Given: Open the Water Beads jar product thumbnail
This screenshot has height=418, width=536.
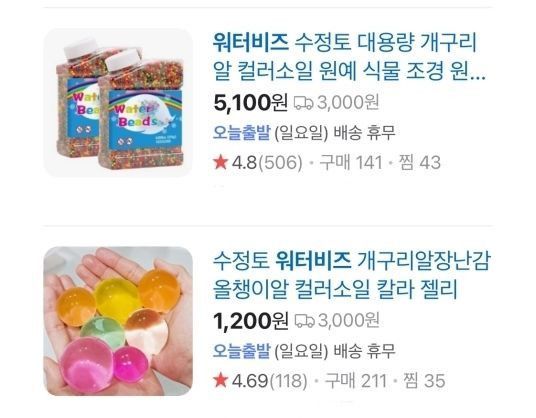Looking at the screenshot, I should pyautogui.click(x=118, y=103).
